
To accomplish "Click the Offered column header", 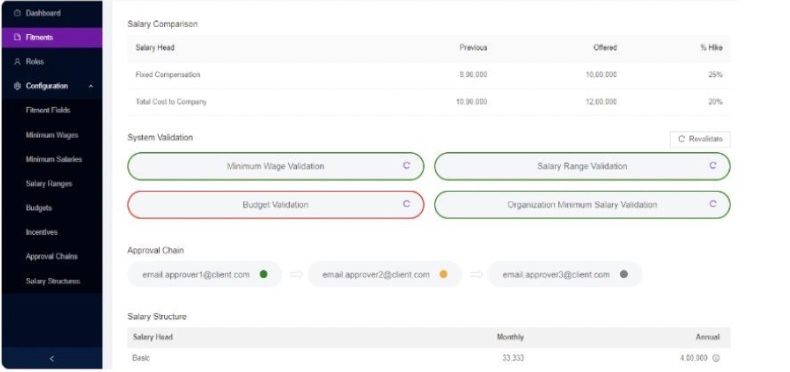I will [x=605, y=48].
